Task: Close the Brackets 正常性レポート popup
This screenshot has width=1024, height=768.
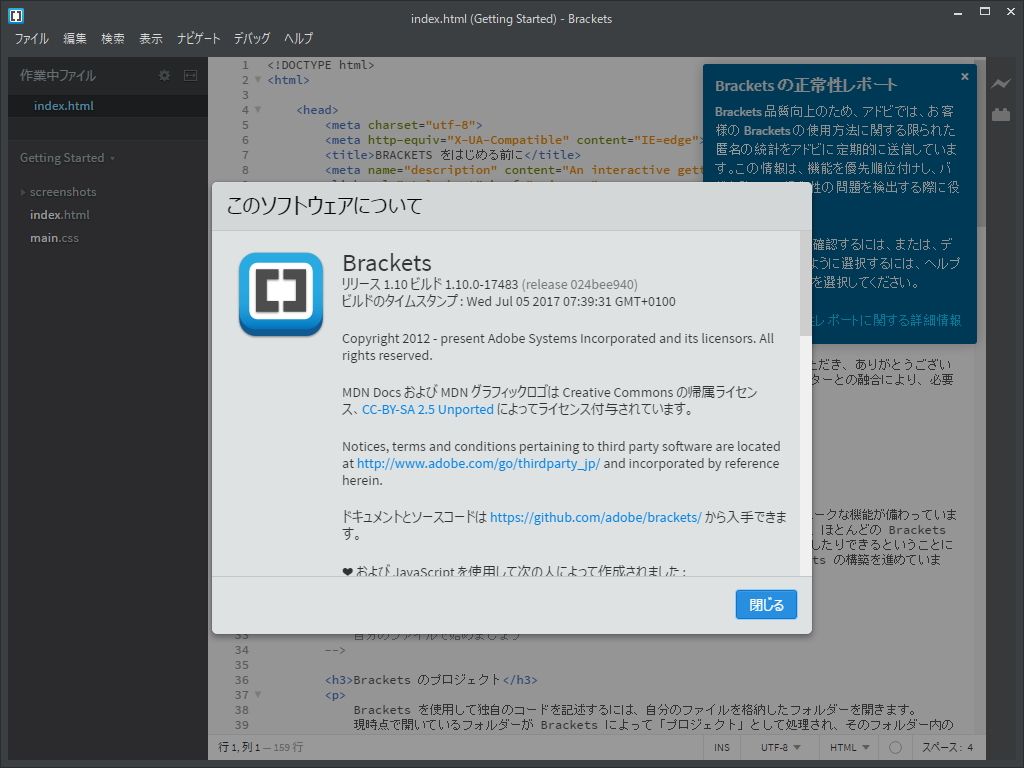Action: (964, 76)
